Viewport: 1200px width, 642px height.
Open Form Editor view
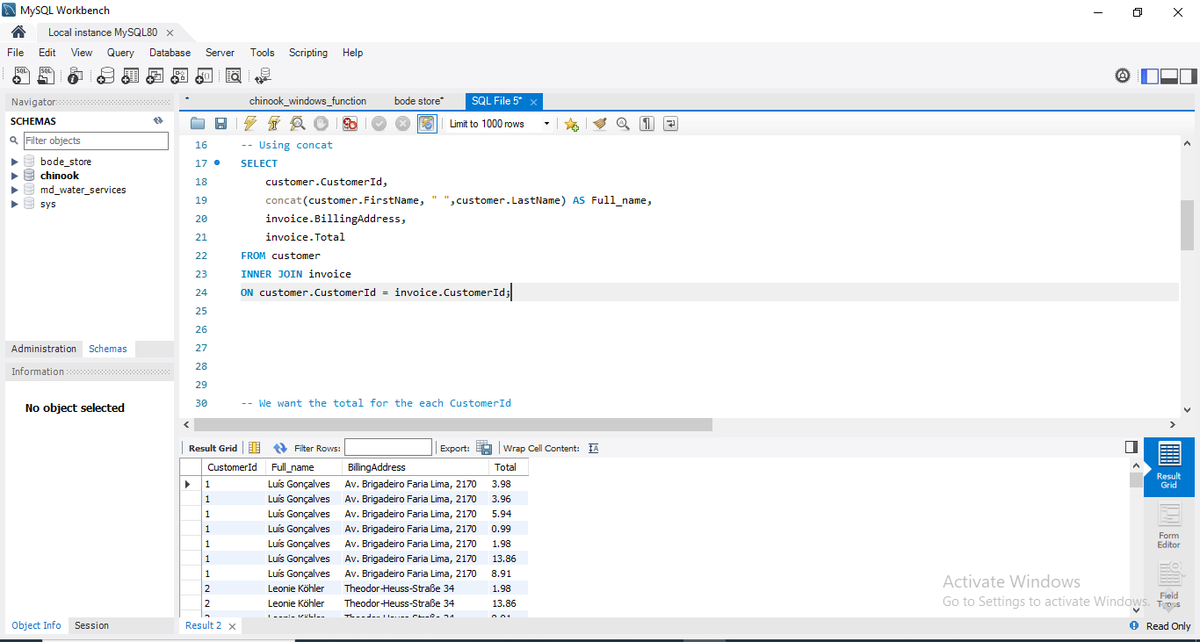click(1168, 527)
